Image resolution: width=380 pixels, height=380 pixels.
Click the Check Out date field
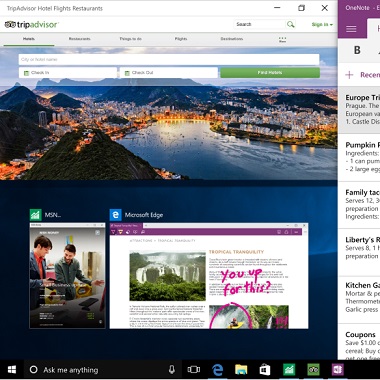[x=169, y=73]
